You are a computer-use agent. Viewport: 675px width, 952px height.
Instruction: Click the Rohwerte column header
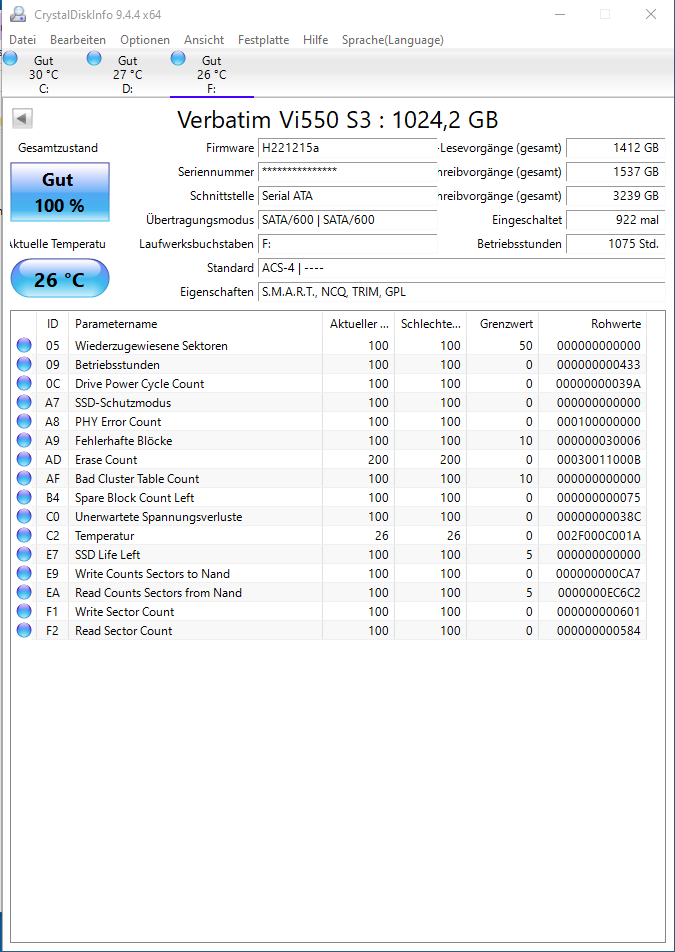point(592,324)
